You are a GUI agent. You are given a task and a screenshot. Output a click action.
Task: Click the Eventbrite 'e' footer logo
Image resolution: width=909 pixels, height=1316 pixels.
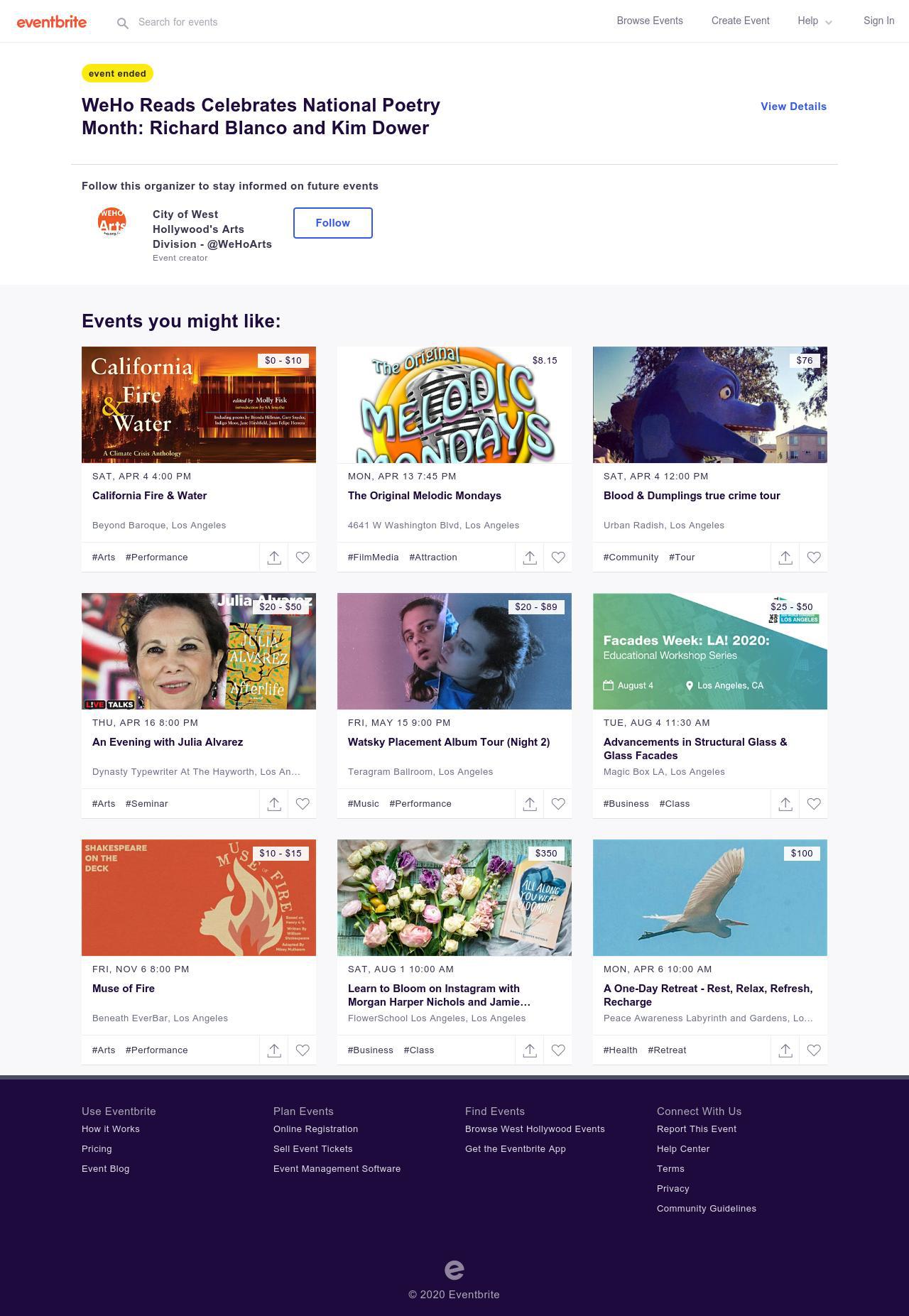(x=454, y=1269)
